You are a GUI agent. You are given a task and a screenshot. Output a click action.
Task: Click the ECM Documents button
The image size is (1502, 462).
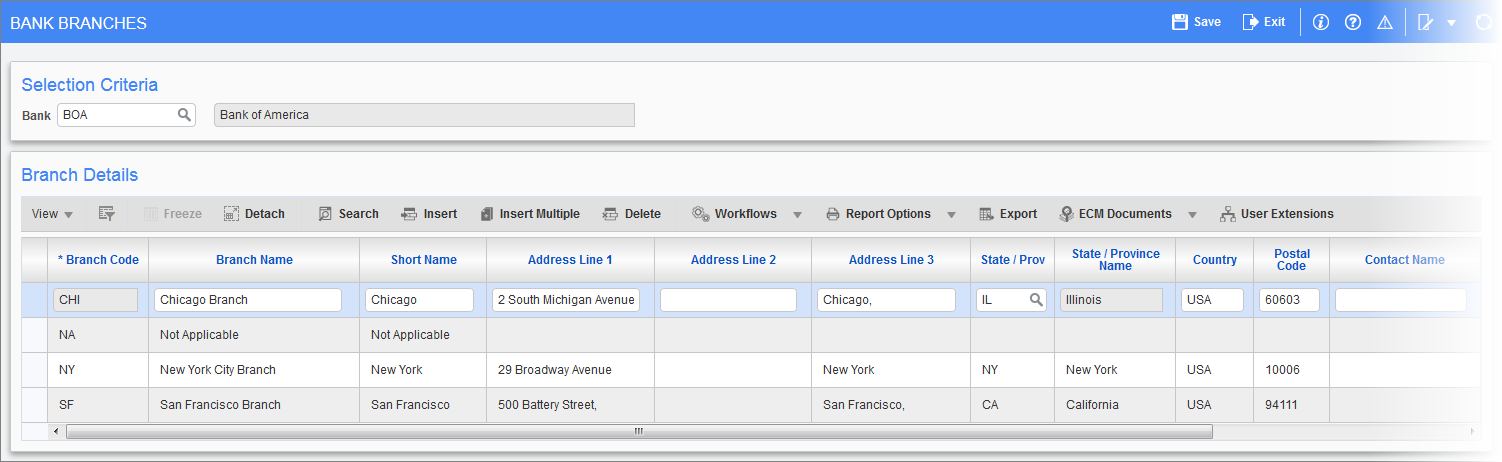(x=1115, y=214)
